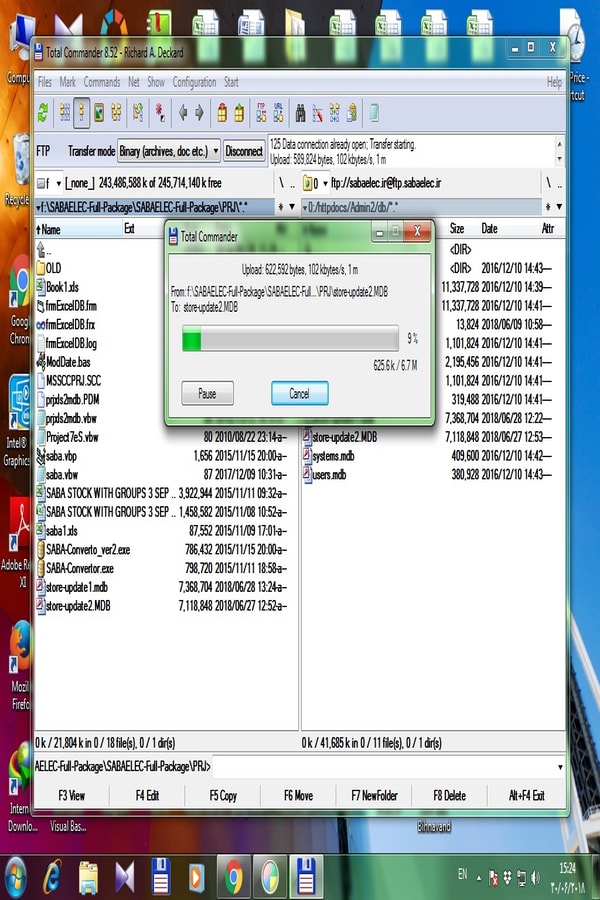This screenshot has width=600, height=900.
Task: Click the green upload progress bar
Action: click(x=291, y=339)
